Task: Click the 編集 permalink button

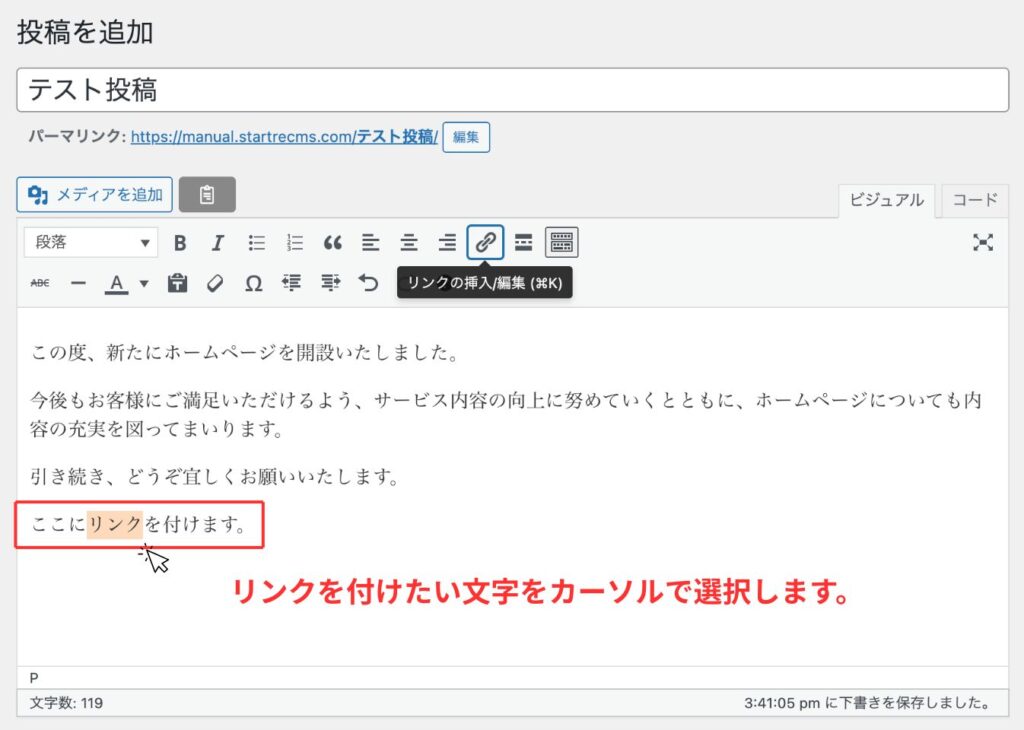Action: click(x=466, y=138)
